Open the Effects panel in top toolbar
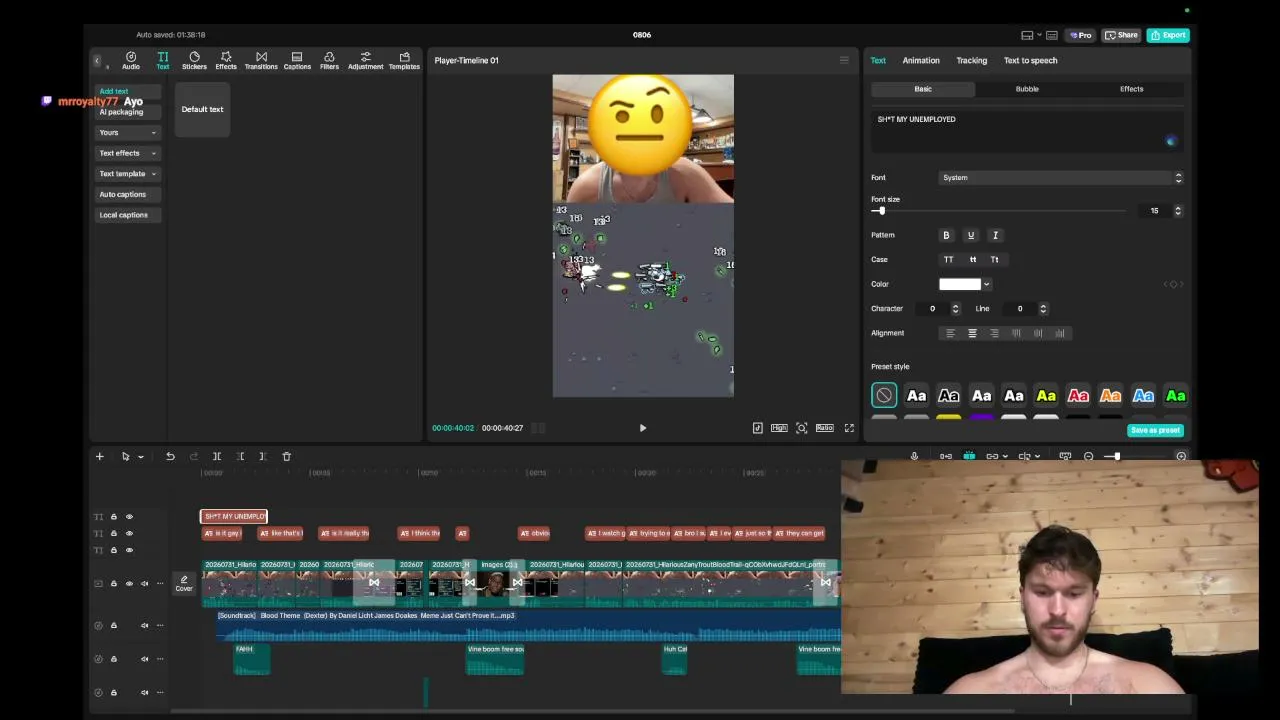This screenshot has height=720, width=1280. click(226, 60)
